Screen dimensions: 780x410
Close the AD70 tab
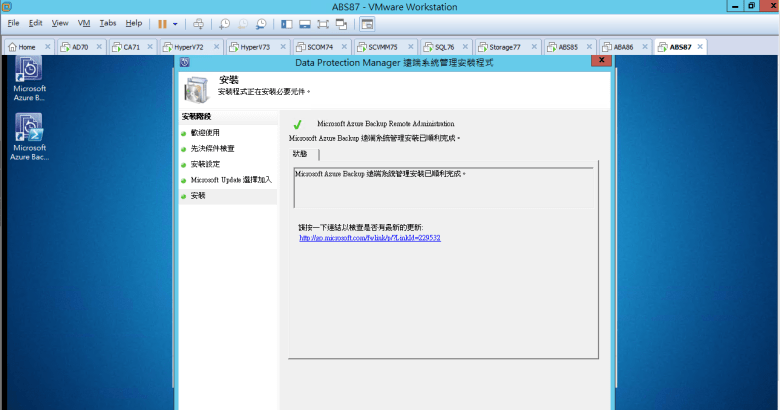98,47
